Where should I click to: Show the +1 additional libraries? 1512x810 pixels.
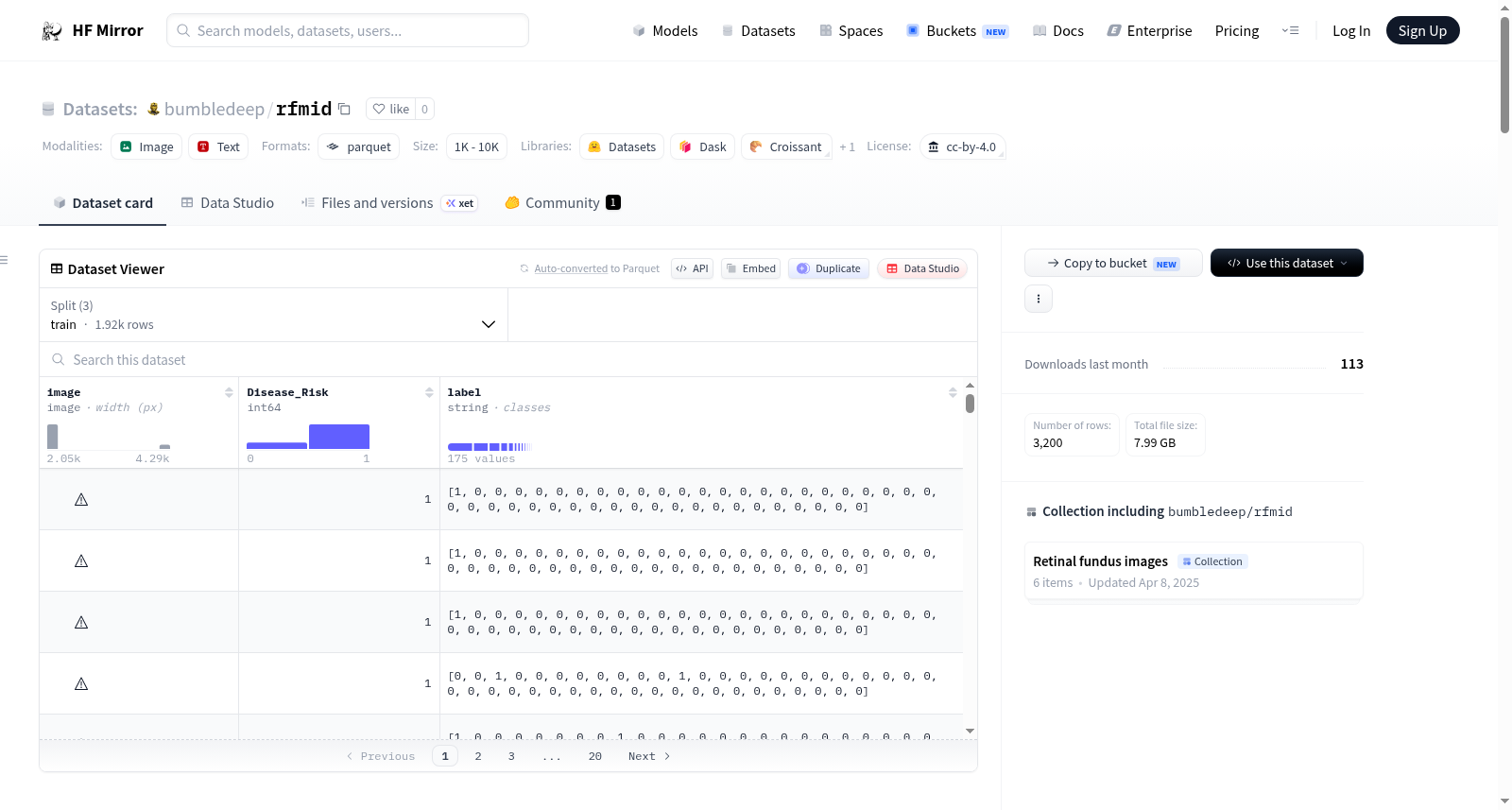847,146
